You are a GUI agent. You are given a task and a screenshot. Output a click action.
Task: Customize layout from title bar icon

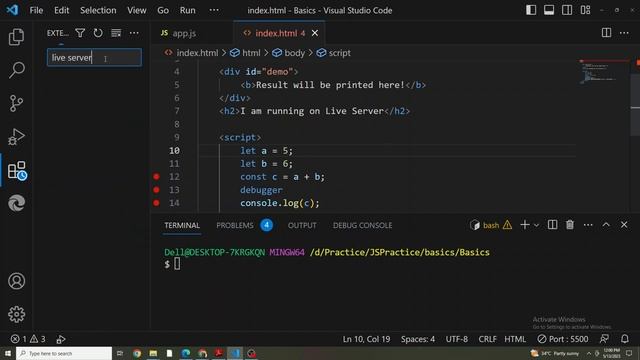pos(585,10)
